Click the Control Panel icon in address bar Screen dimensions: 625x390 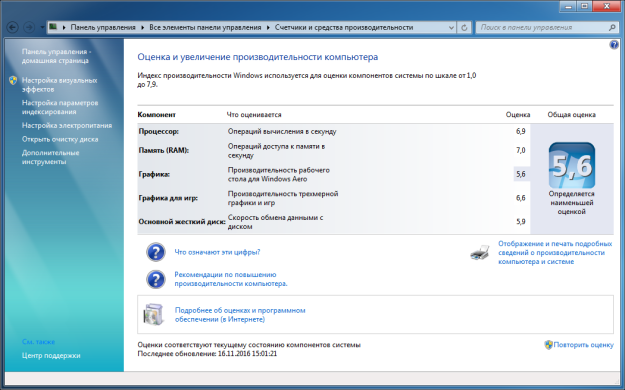click(53, 27)
